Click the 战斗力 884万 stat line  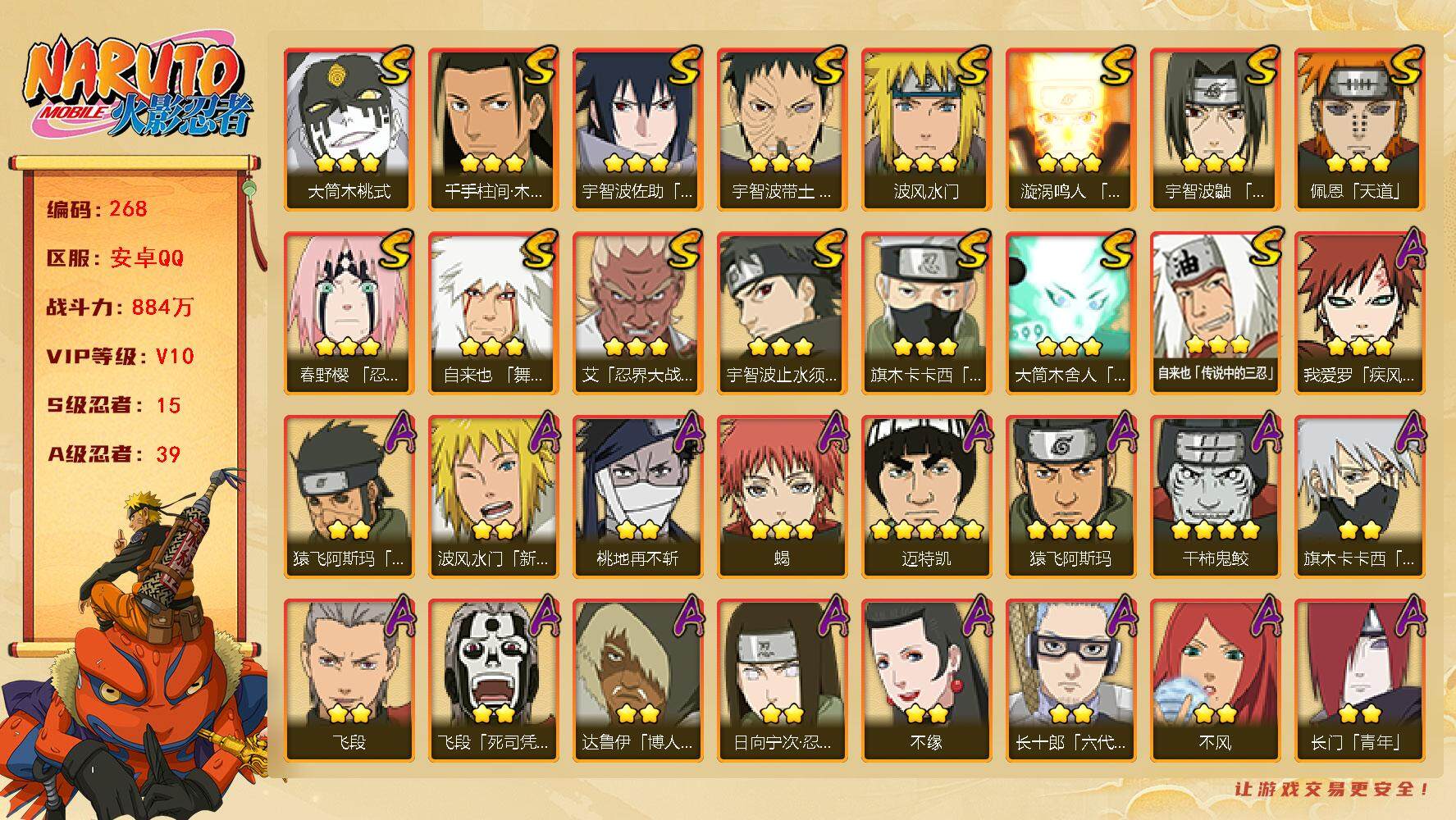[120, 307]
